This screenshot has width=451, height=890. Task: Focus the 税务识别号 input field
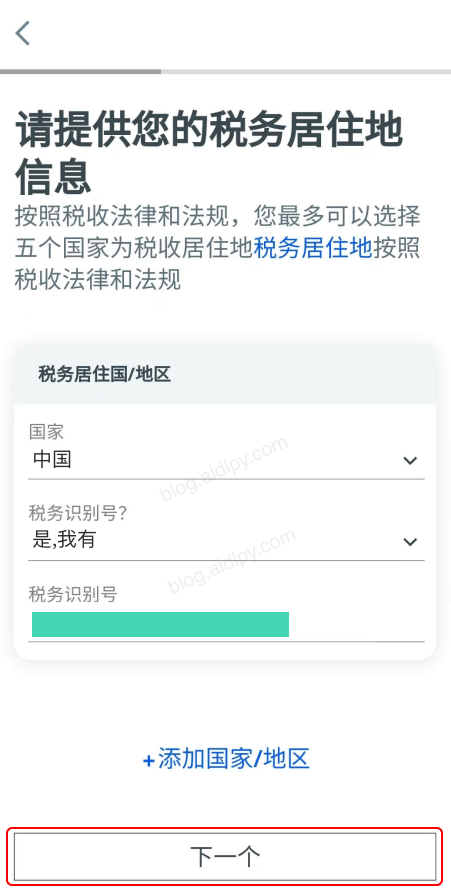[x=226, y=624]
